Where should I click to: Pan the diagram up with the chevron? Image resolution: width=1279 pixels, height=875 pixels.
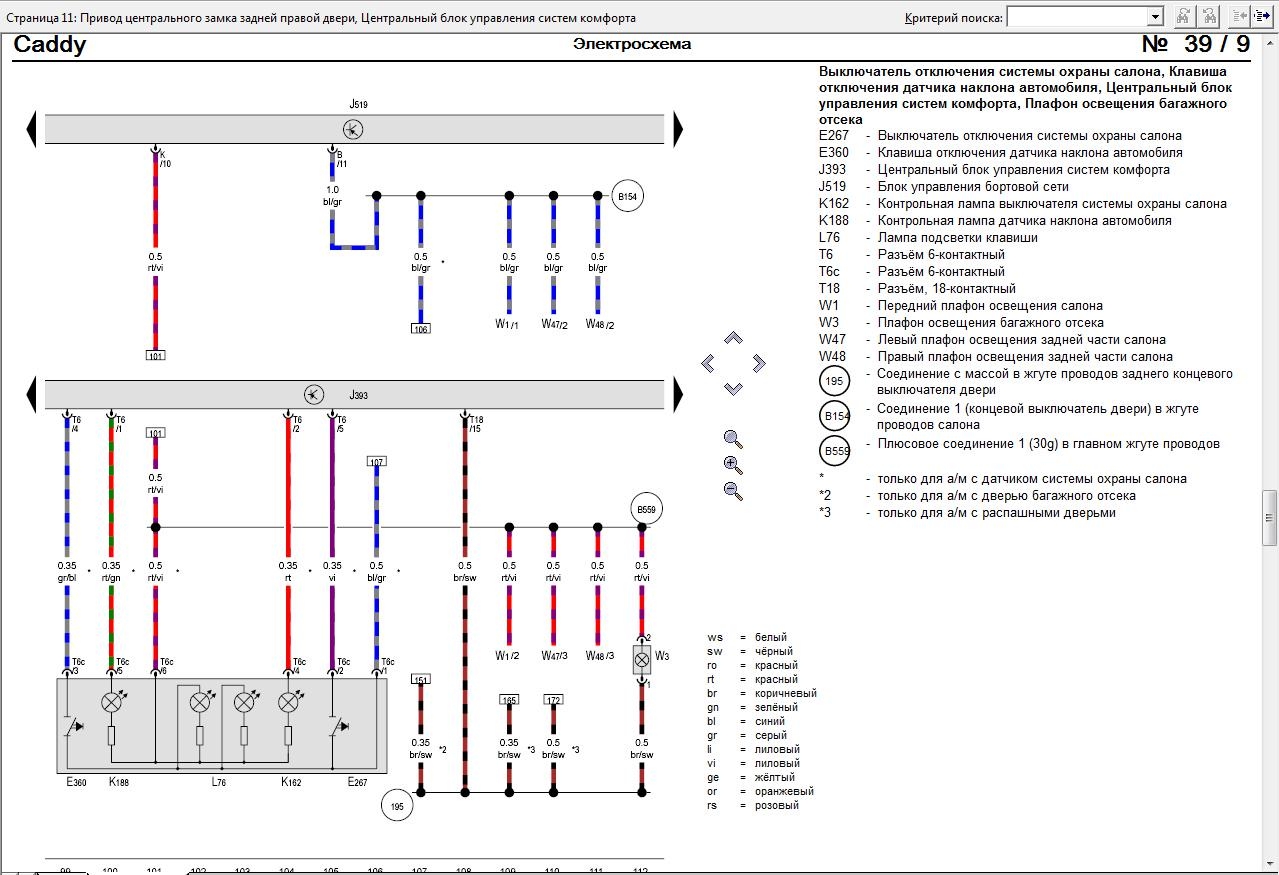point(733,339)
